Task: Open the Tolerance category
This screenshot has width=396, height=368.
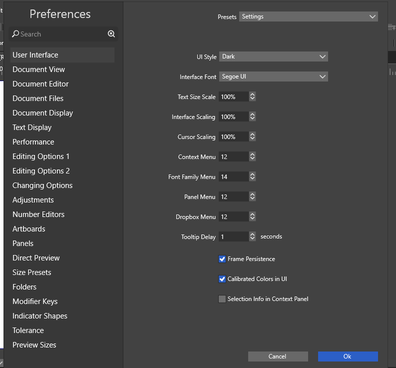Action: pos(28,330)
